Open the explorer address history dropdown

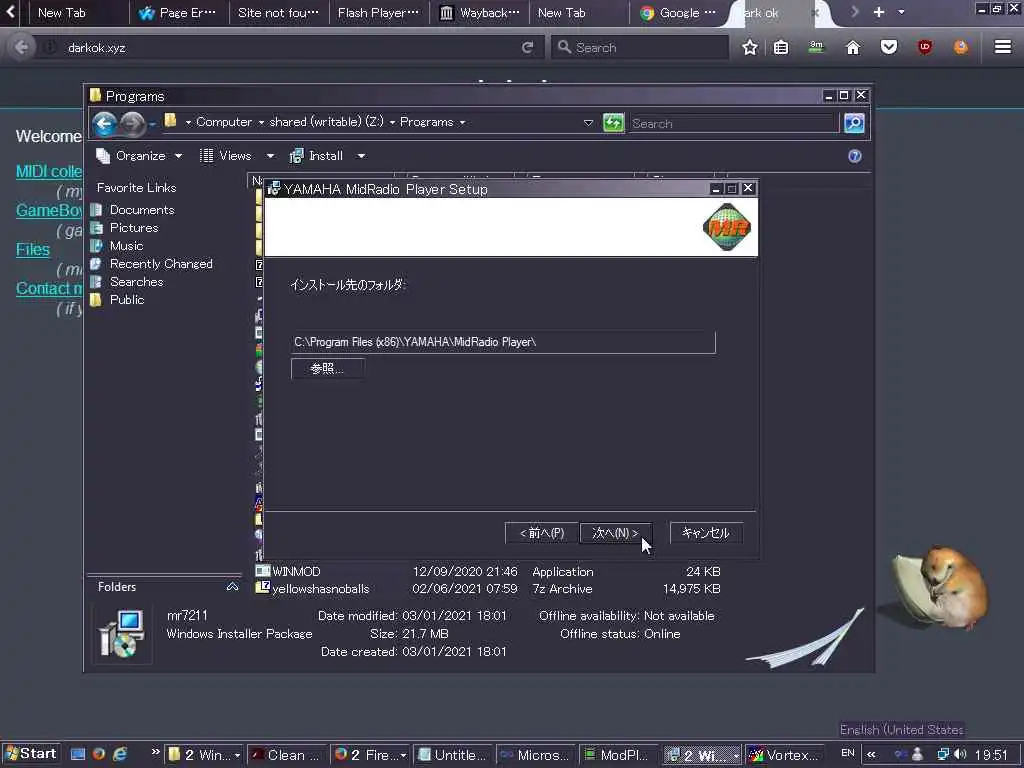point(588,123)
